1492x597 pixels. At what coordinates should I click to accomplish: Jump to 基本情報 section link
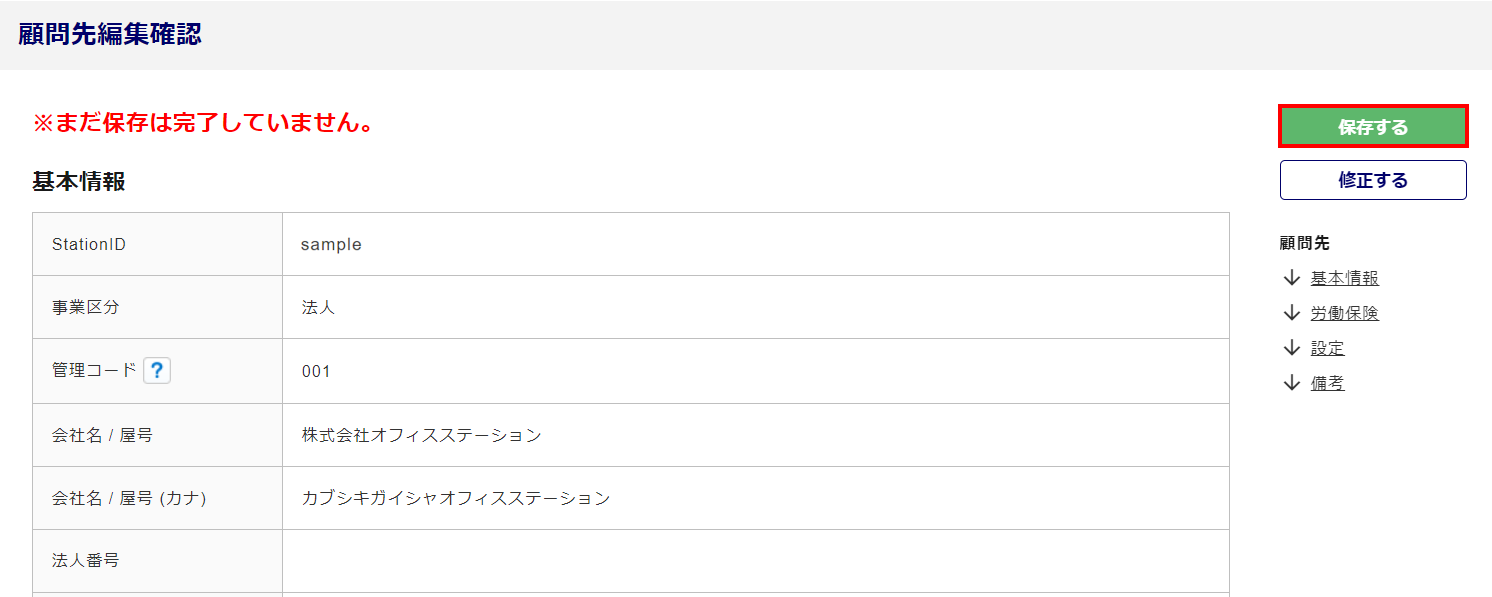1344,278
